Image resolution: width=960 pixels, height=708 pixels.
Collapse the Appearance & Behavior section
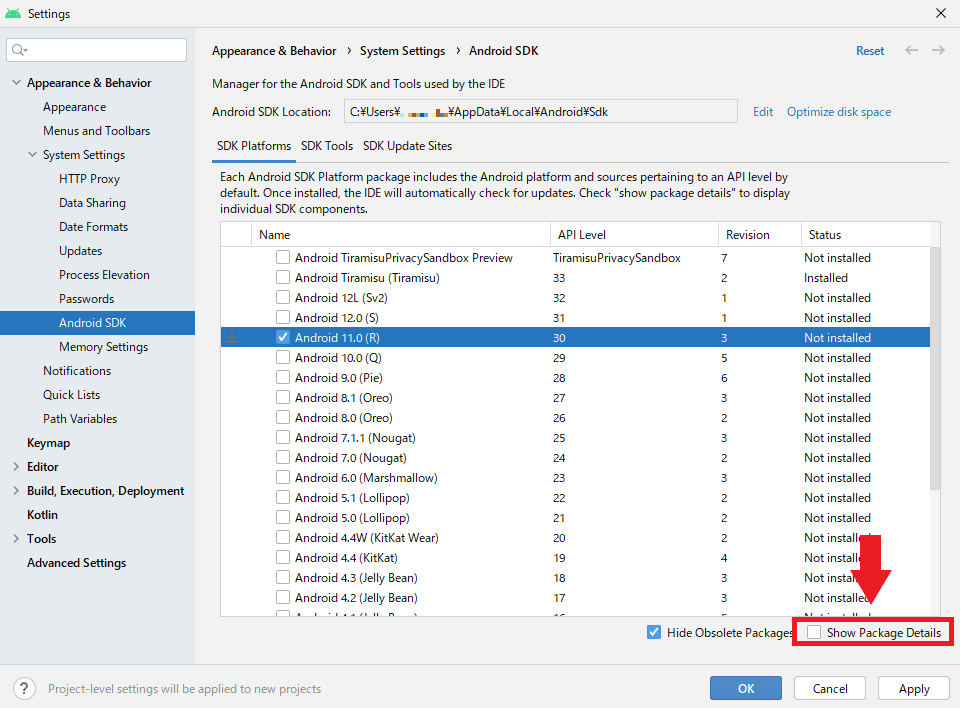pyautogui.click(x=16, y=82)
